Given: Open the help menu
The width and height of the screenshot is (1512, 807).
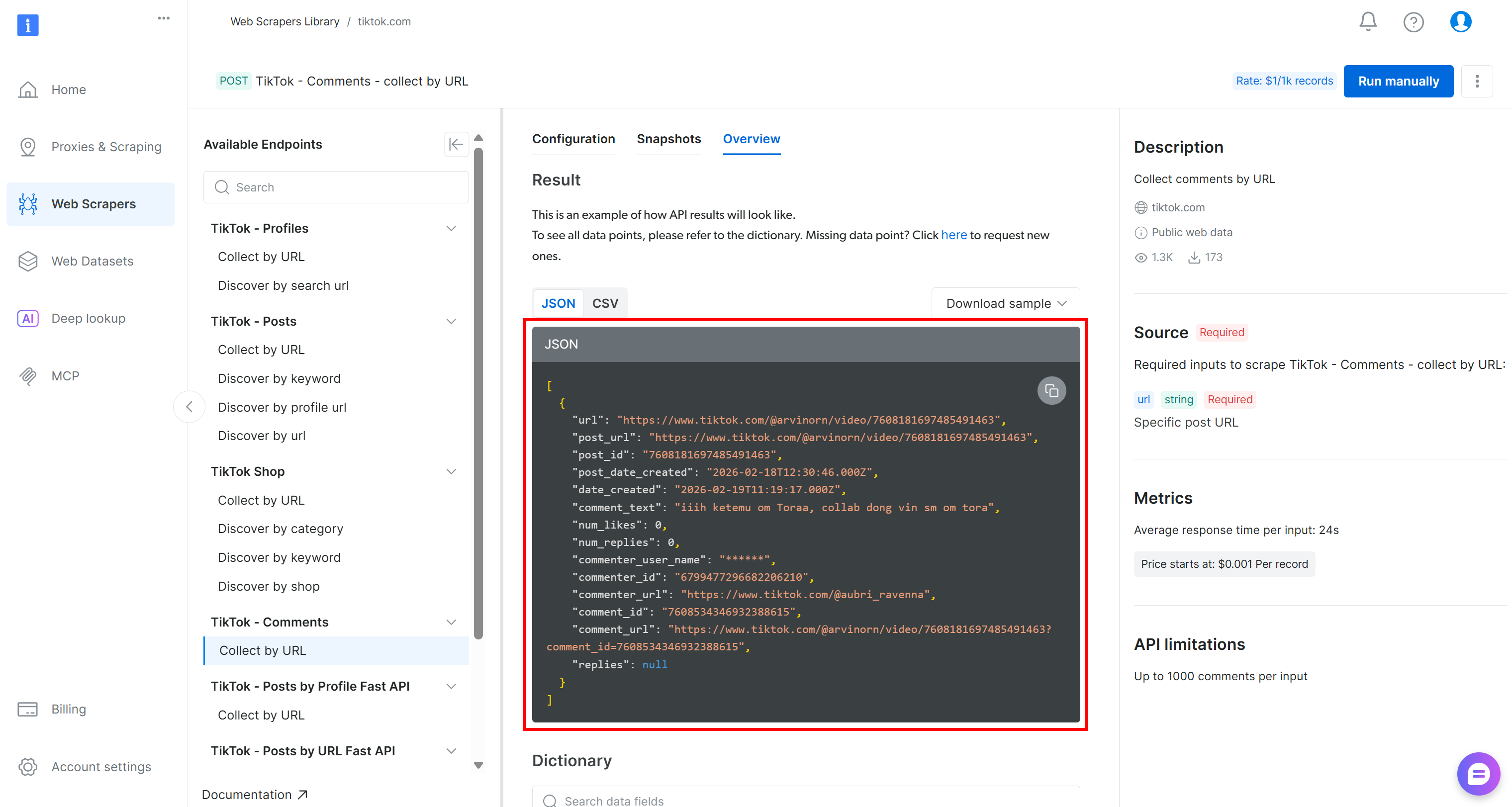Looking at the screenshot, I should (x=1414, y=22).
